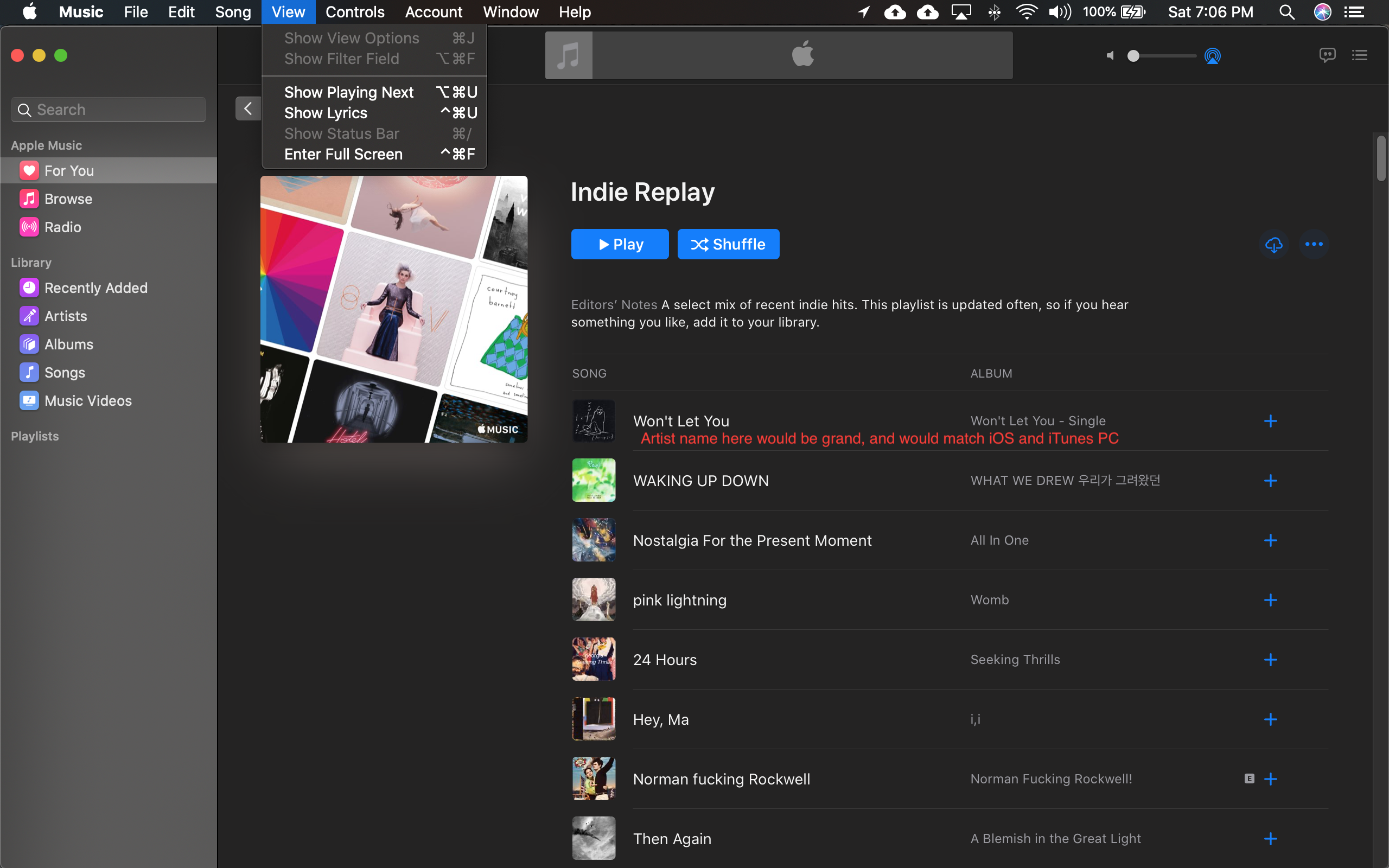Enter Full Screen from View menu
Image resolution: width=1389 pixels, height=868 pixels.
pos(343,155)
